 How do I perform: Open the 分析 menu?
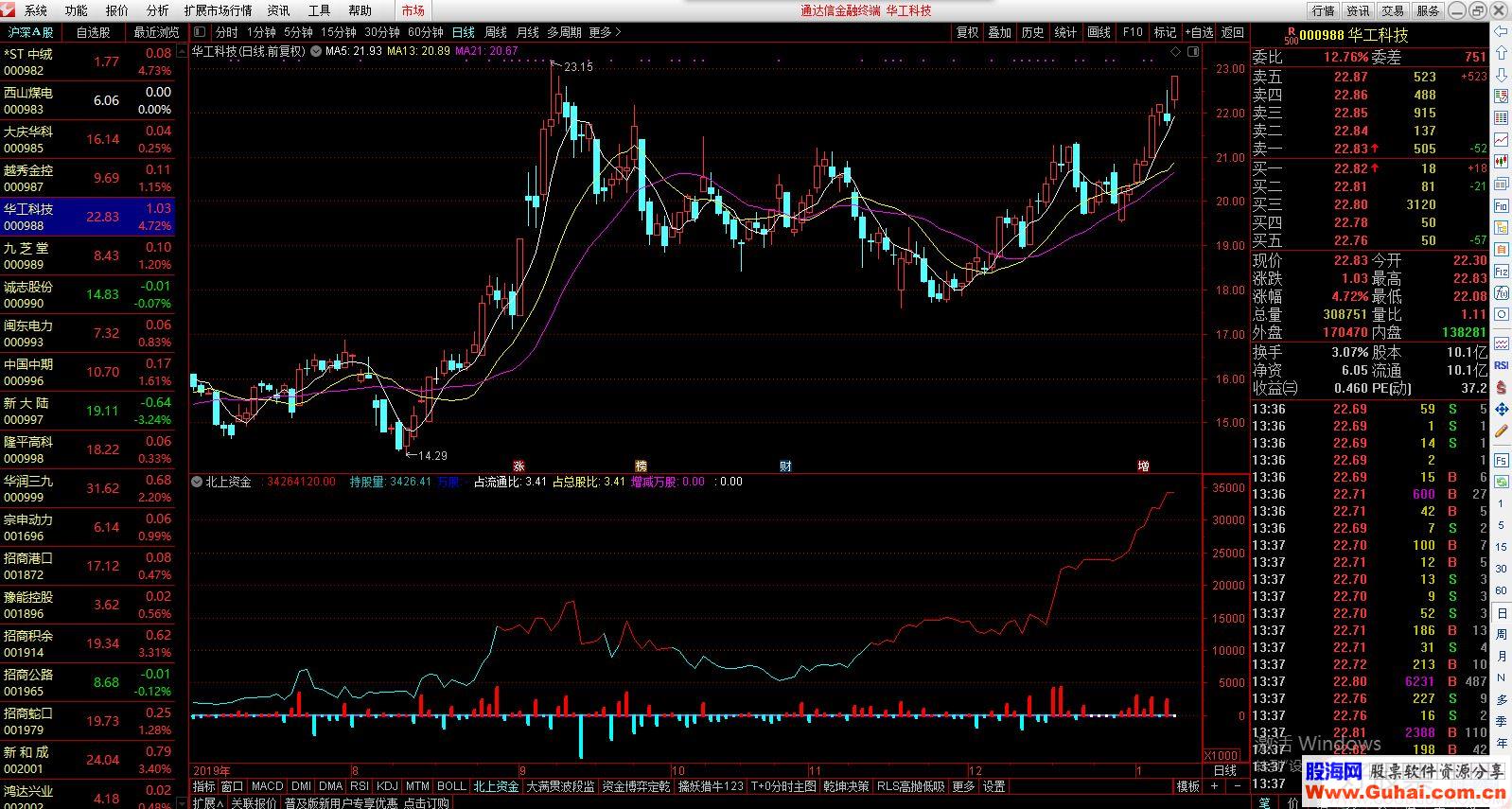(x=158, y=10)
